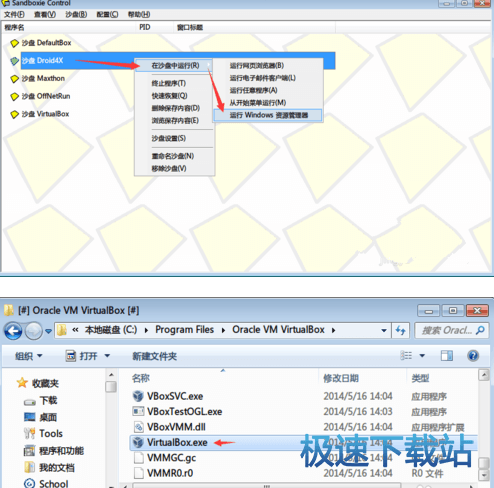
Task: Choose 在沙盘中运行(R) in context menu
Action: click(175, 65)
